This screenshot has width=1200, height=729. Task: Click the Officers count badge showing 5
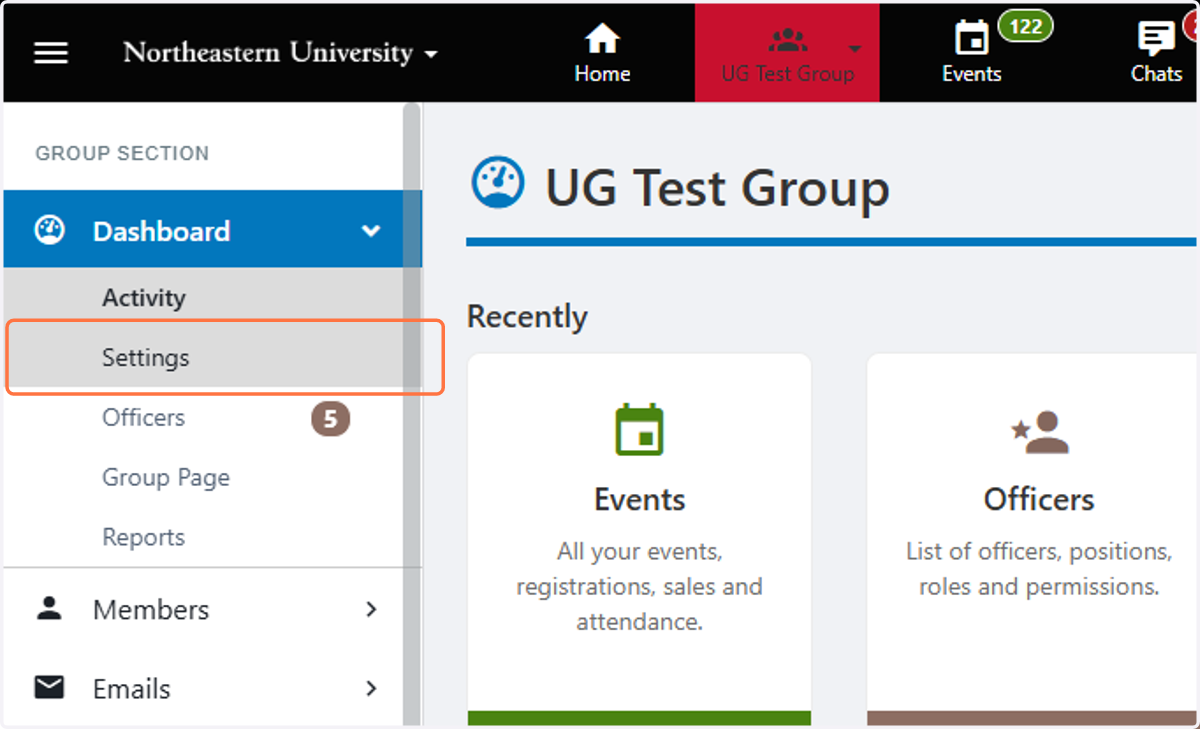[330, 418]
